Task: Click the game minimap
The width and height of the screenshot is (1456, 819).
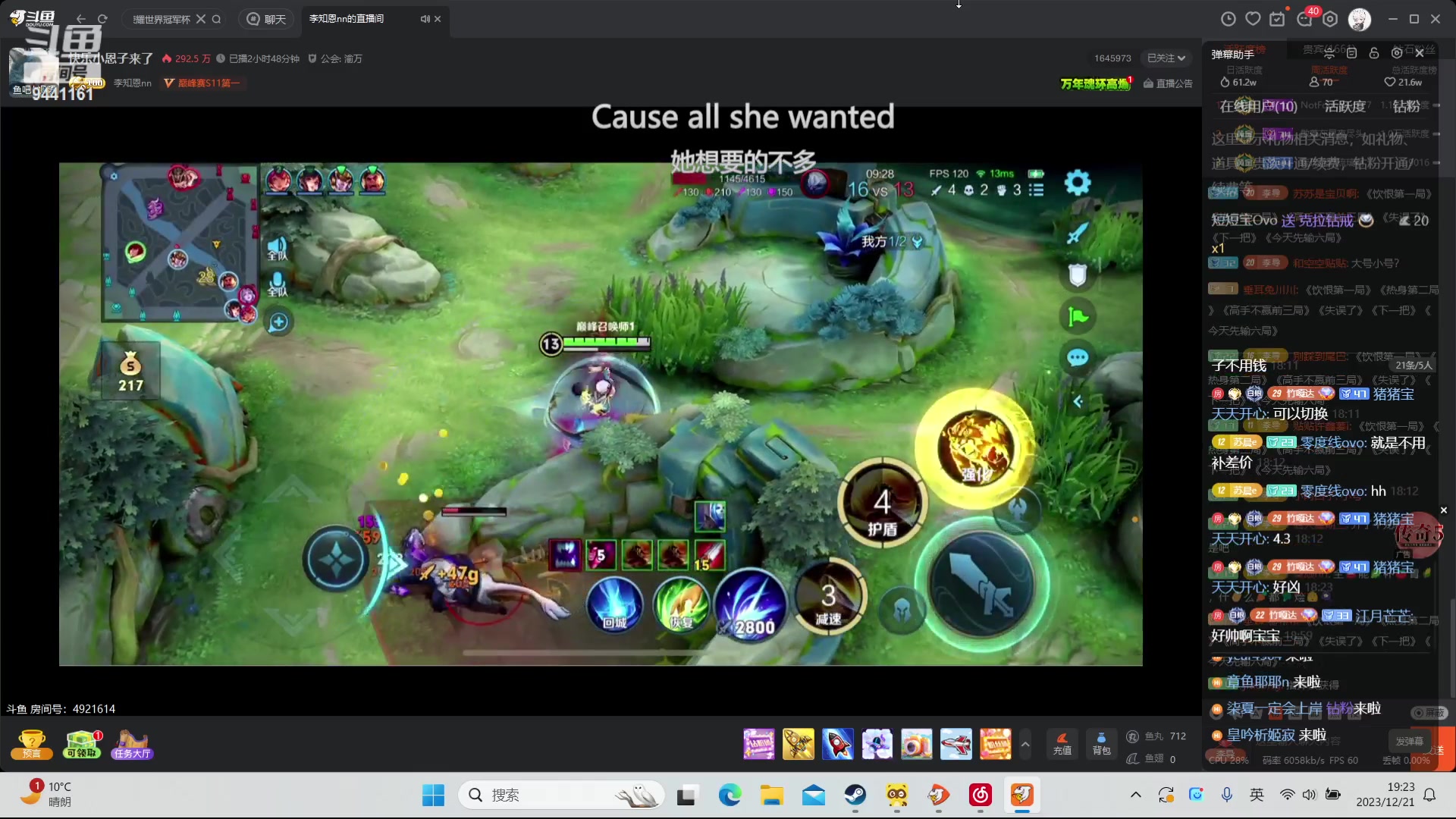Action: pos(179,243)
